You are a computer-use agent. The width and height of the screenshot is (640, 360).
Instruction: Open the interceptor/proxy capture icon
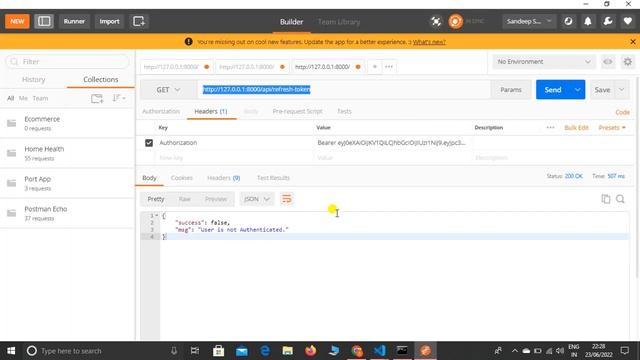pos(436,21)
